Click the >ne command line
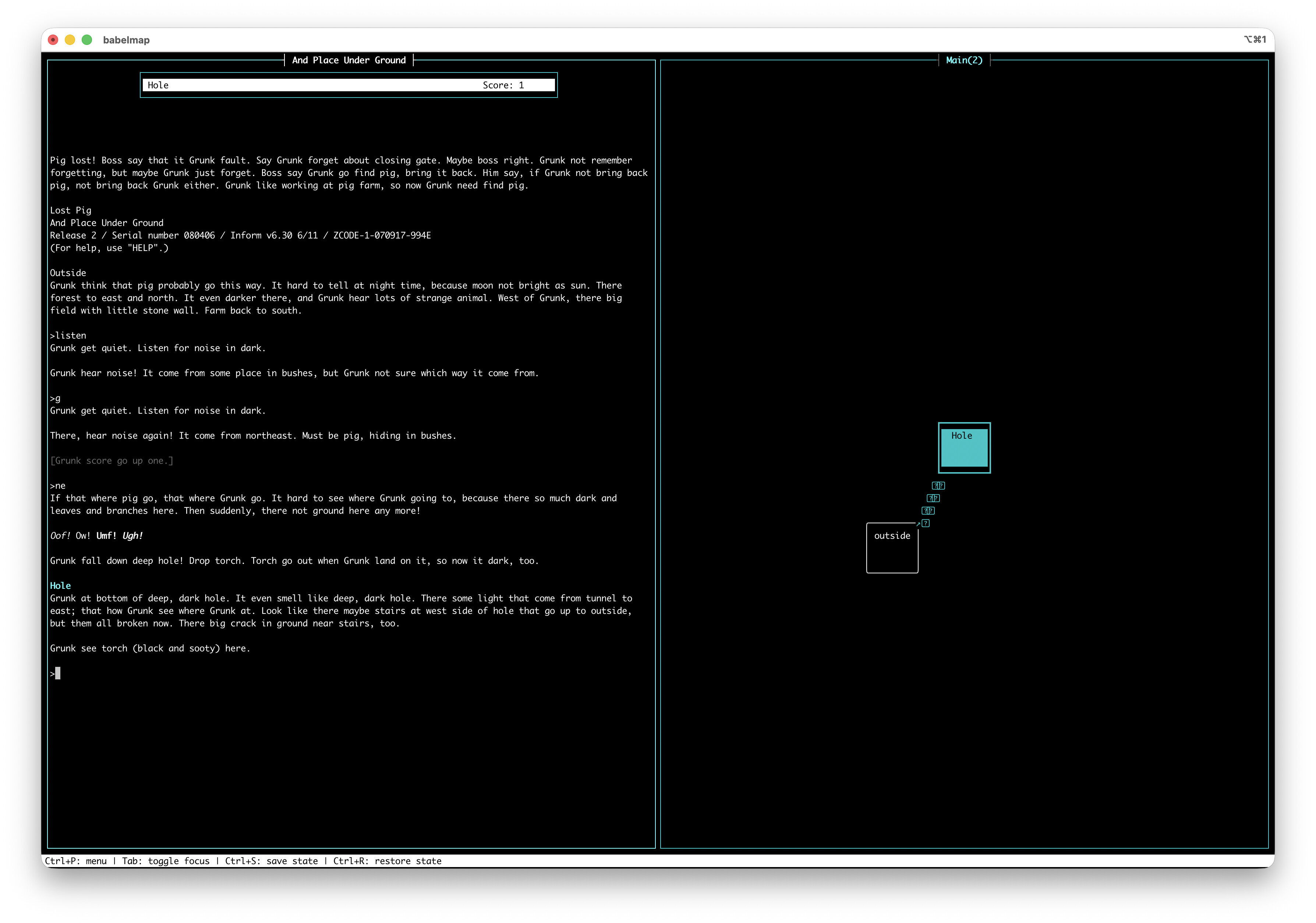This screenshot has height=923, width=1316. click(58, 485)
